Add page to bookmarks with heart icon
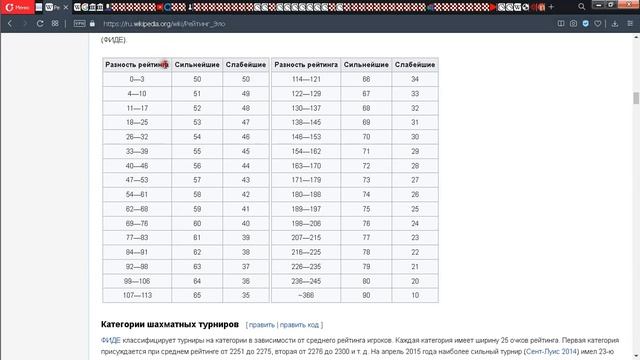This screenshot has width=640, height=360. [598, 24]
